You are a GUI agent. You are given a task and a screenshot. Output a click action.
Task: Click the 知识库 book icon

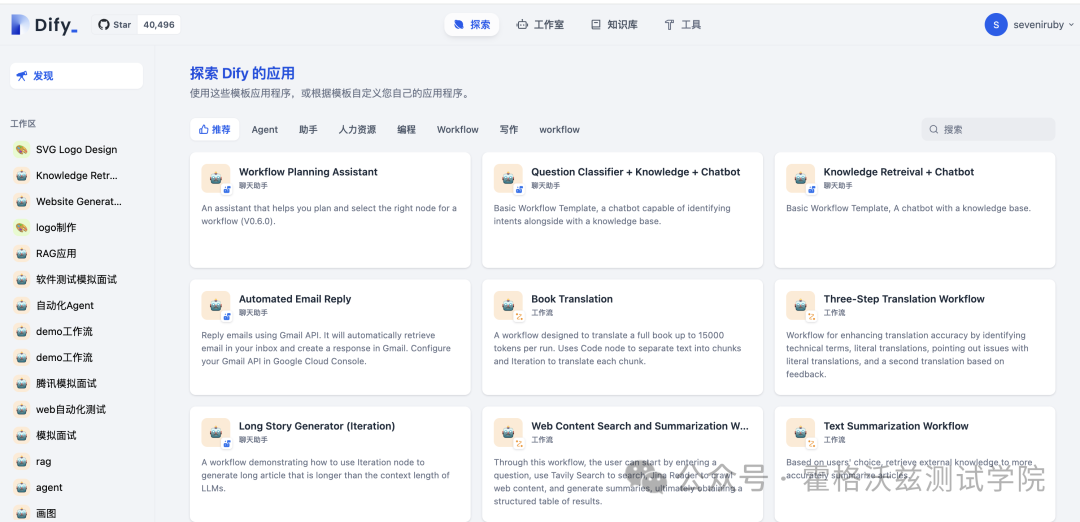(x=596, y=25)
